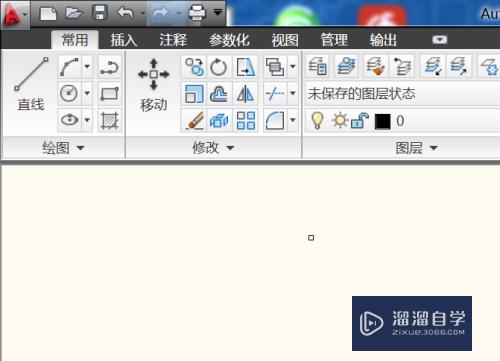The height and width of the screenshot is (361, 500).
Task: Expand the Ellipse tool options arrow
Action: (87, 120)
